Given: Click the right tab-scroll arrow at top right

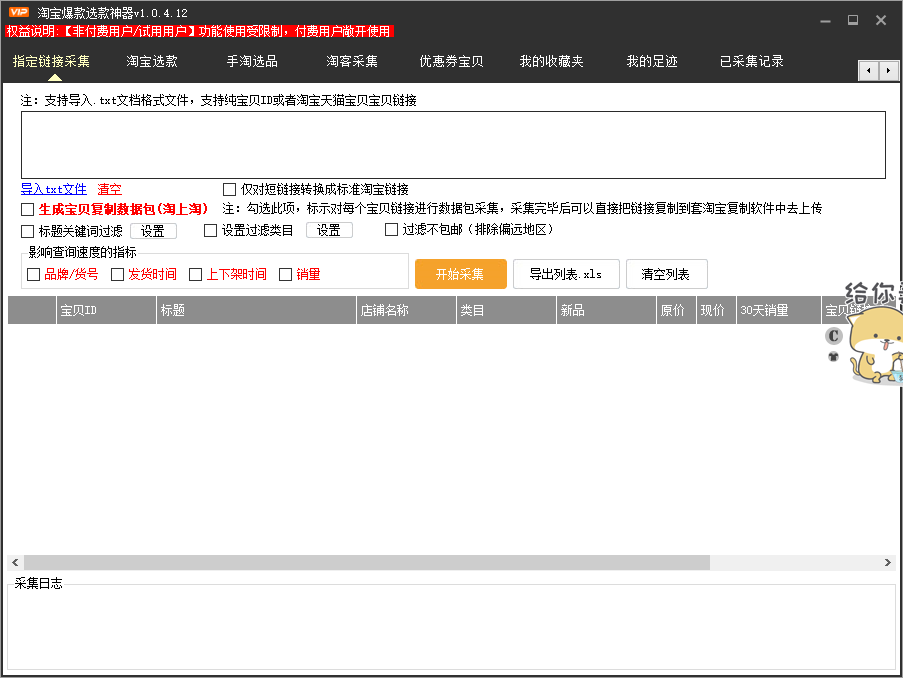Looking at the screenshot, I should pyautogui.click(x=886, y=71).
